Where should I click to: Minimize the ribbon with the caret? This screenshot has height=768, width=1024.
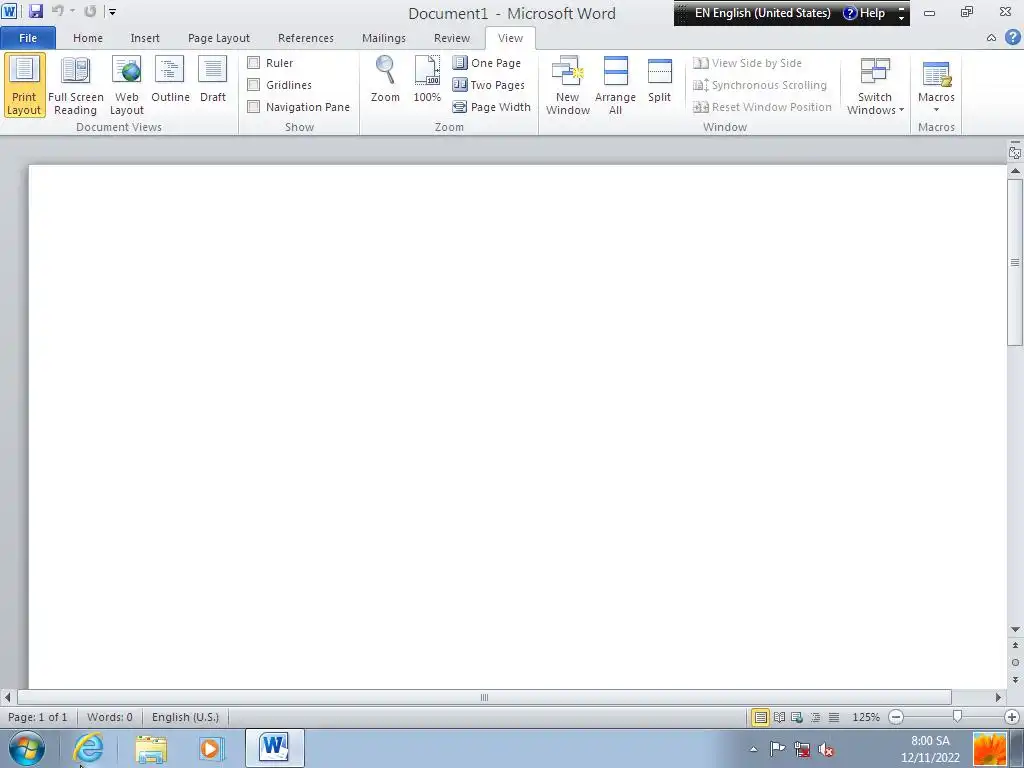click(991, 38)
